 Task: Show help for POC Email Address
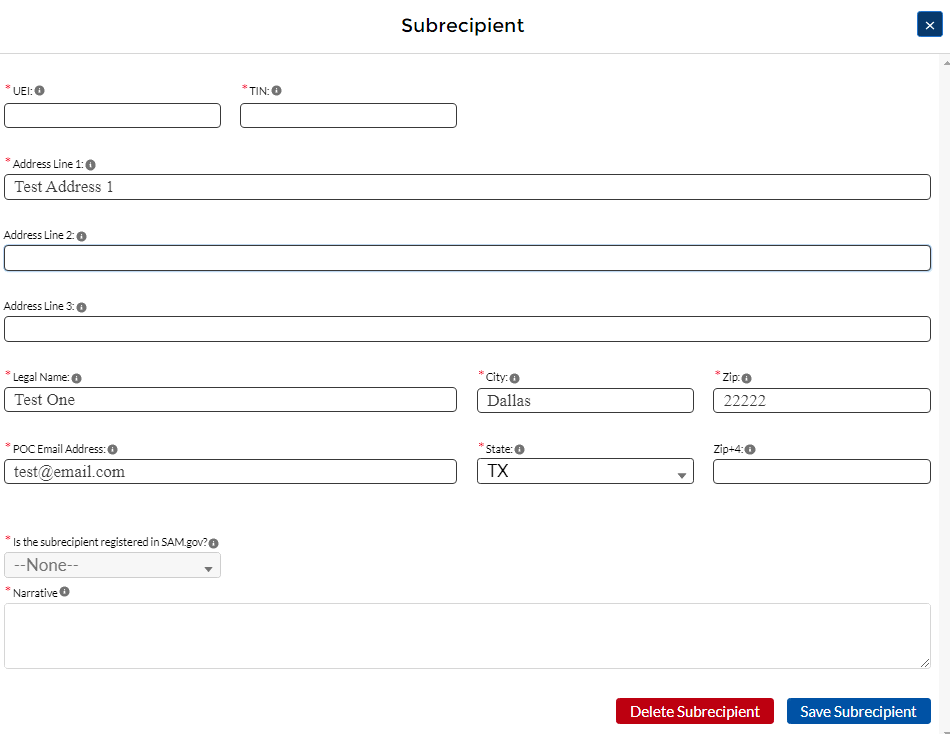[x=113, y=450]
